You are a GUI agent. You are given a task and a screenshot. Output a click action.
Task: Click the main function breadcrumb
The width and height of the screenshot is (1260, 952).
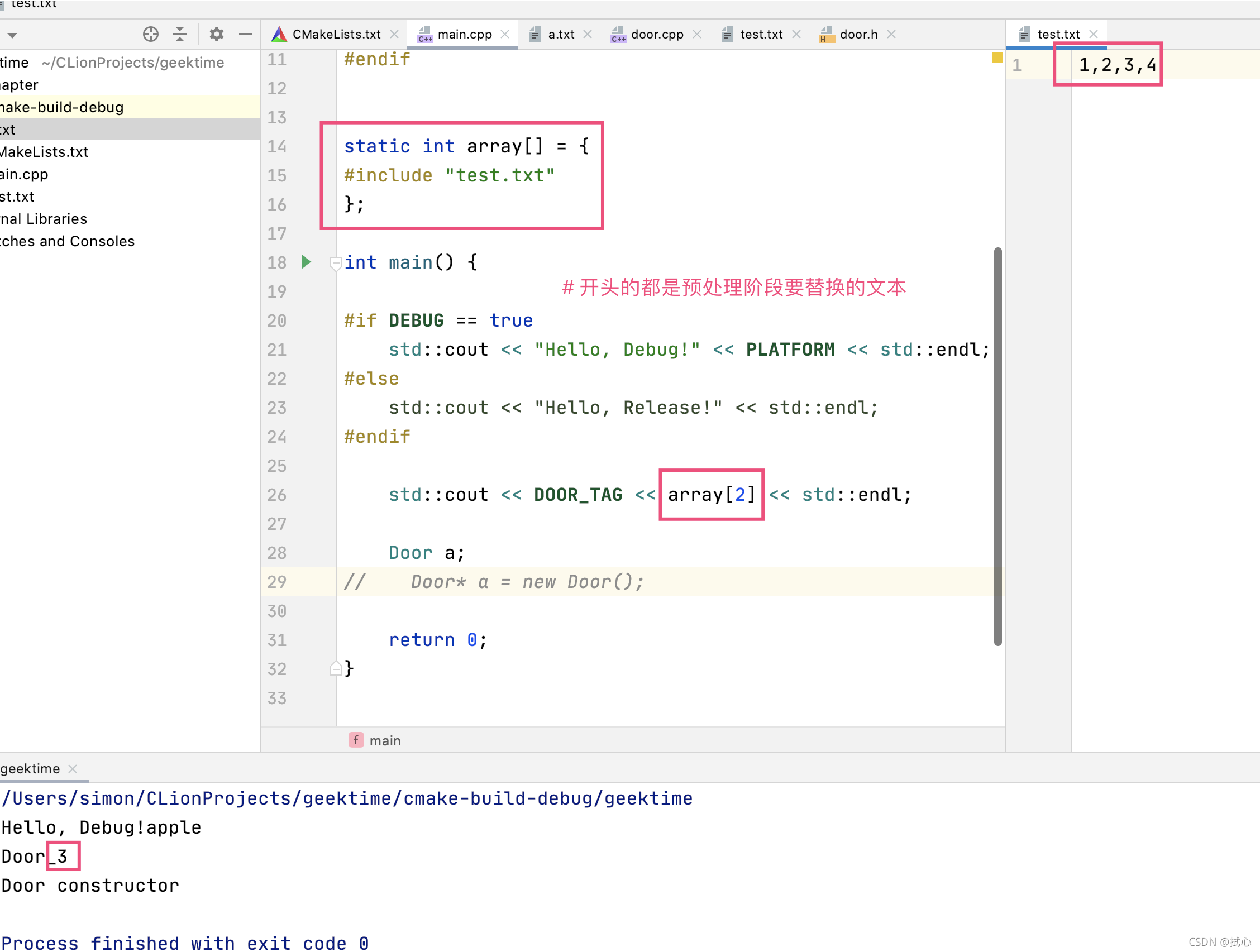pos(375,740)
